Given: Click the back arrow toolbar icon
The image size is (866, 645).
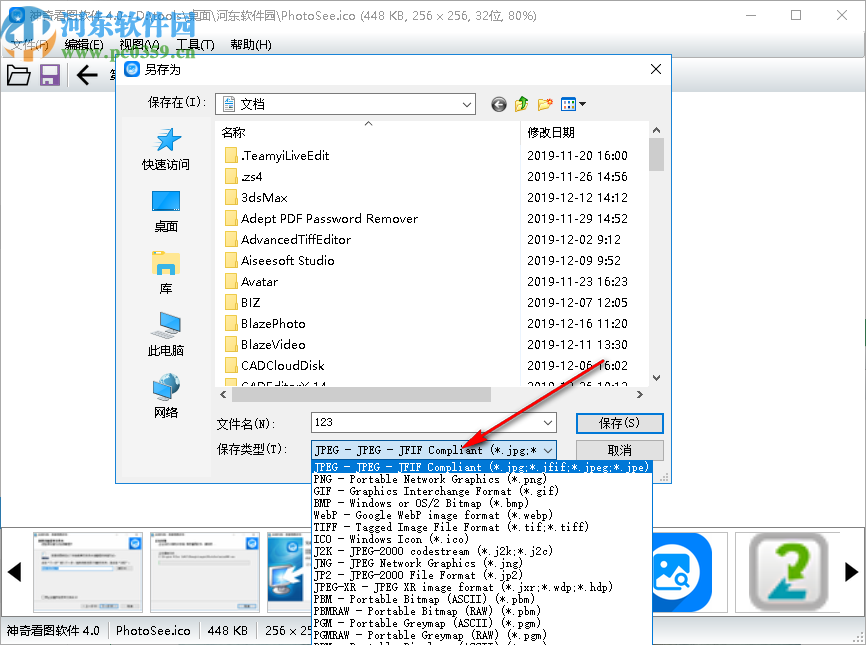Looking at the screenshot, I should pyautogui.click(x=87, y=75).
